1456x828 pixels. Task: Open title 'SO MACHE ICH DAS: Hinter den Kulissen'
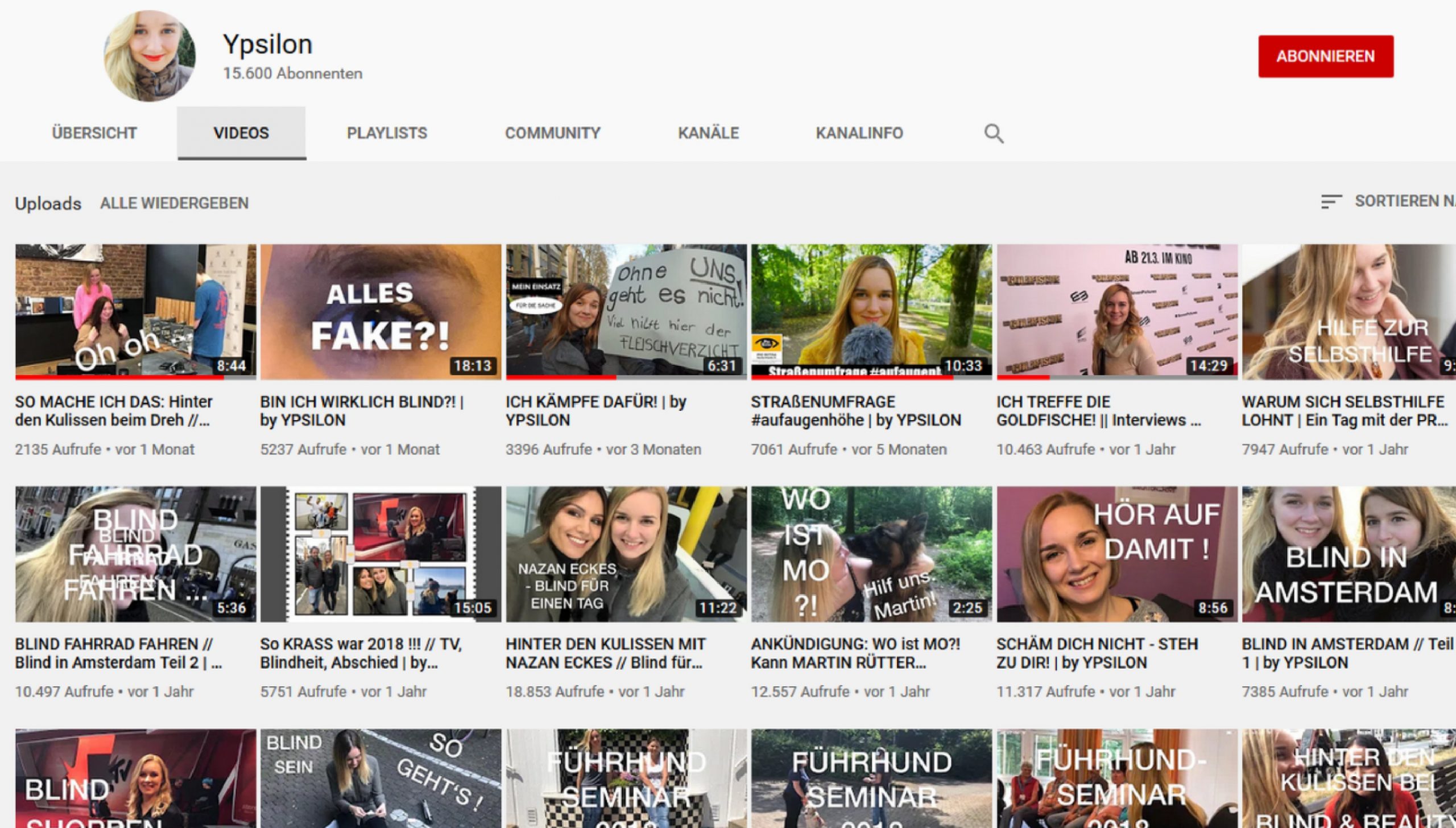[x=114, y=411]
